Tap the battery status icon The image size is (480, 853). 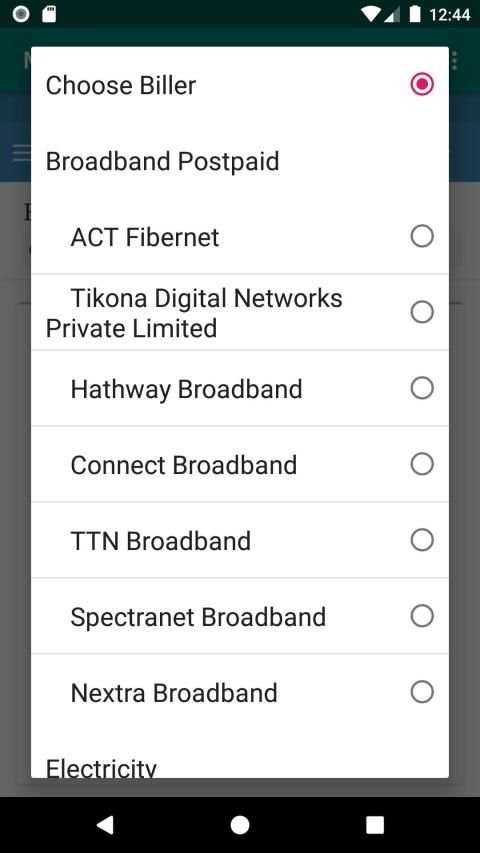[415, 14]
